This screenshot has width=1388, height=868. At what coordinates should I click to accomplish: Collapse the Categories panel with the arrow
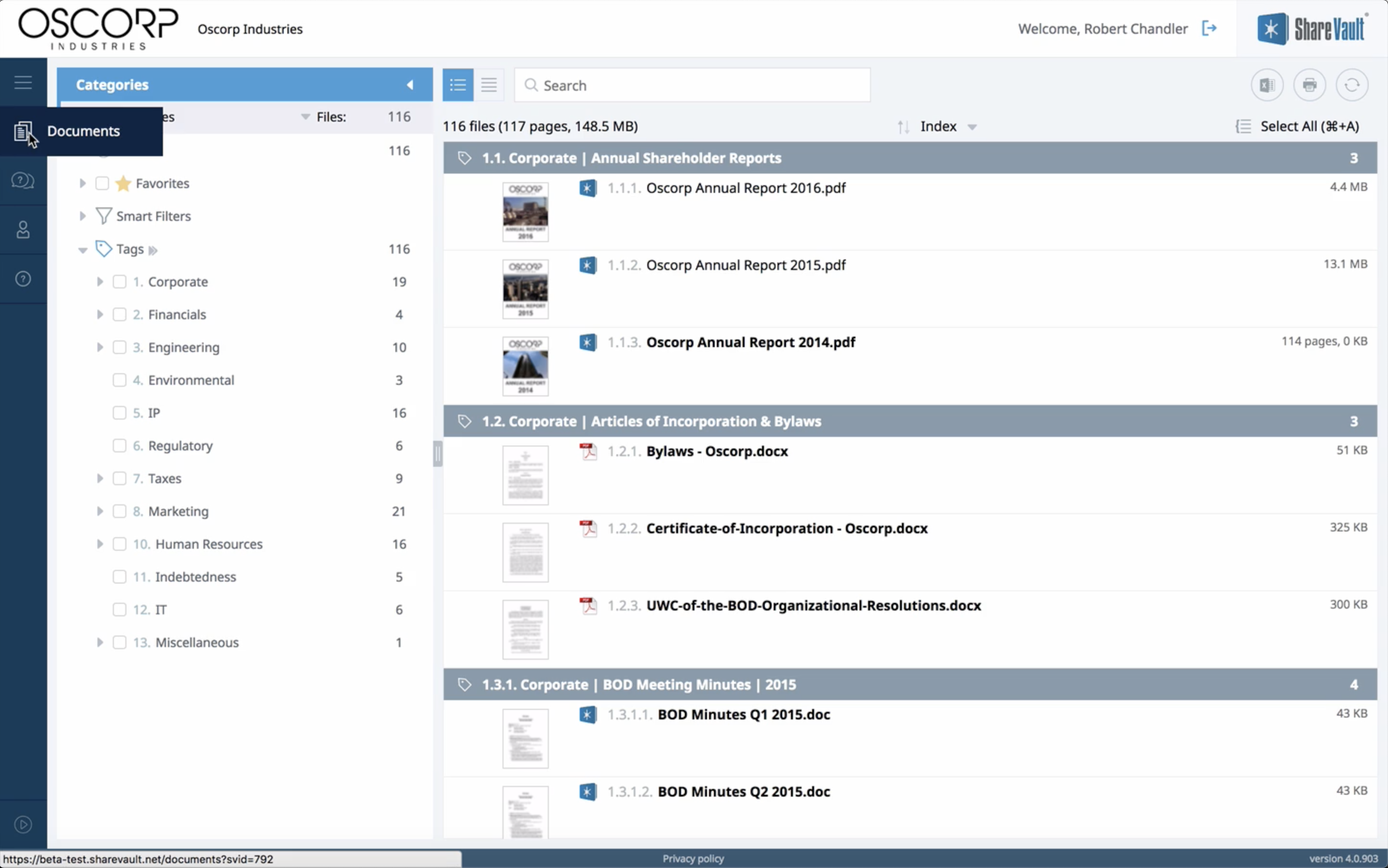tap(410, 85)
